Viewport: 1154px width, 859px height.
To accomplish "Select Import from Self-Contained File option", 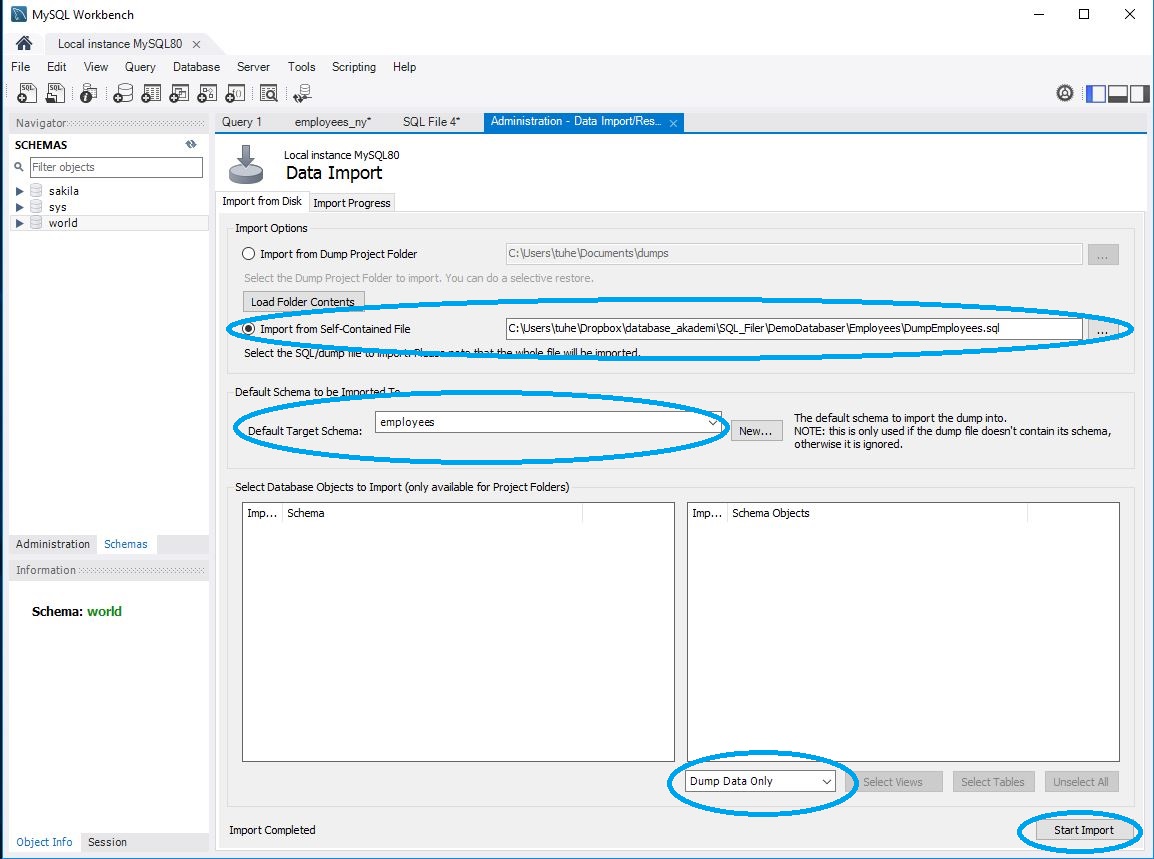I will pos(249,329).
